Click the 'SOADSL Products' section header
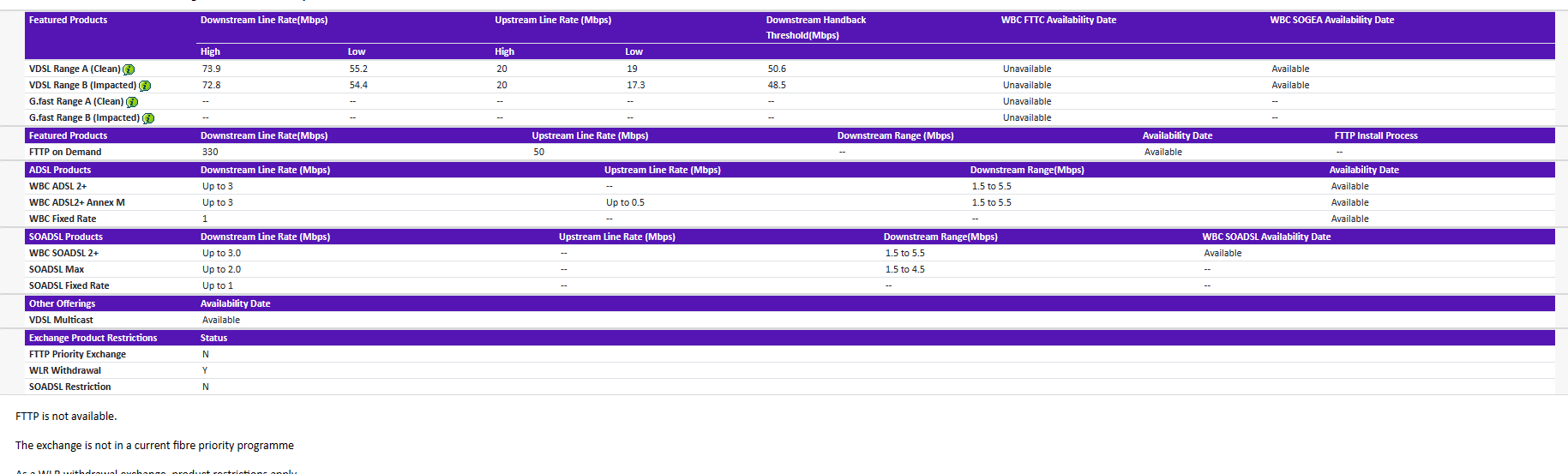This screenshot has width=1568, height=474. tap(66, 237)
